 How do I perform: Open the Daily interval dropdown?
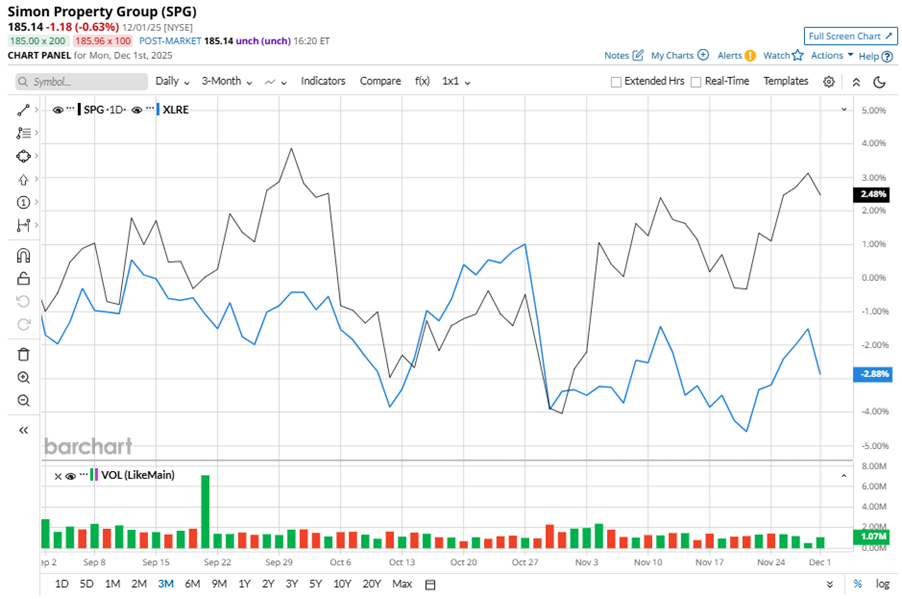(173, 81)
